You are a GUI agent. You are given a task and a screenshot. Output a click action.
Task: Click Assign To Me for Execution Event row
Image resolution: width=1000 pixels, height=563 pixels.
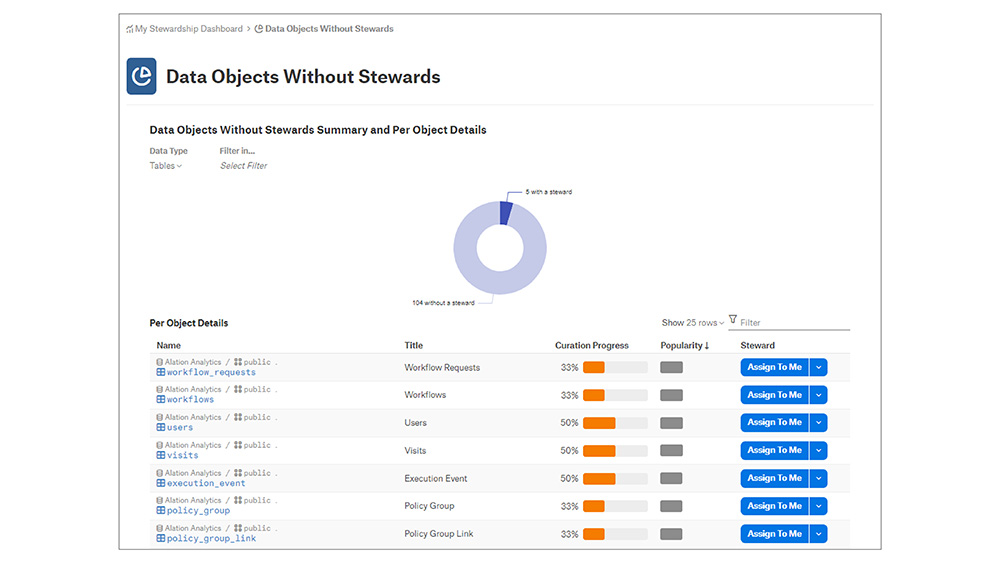774,478
